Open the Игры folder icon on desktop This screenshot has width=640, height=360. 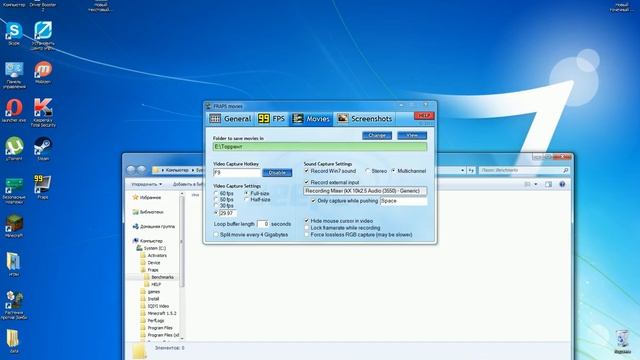14,264
